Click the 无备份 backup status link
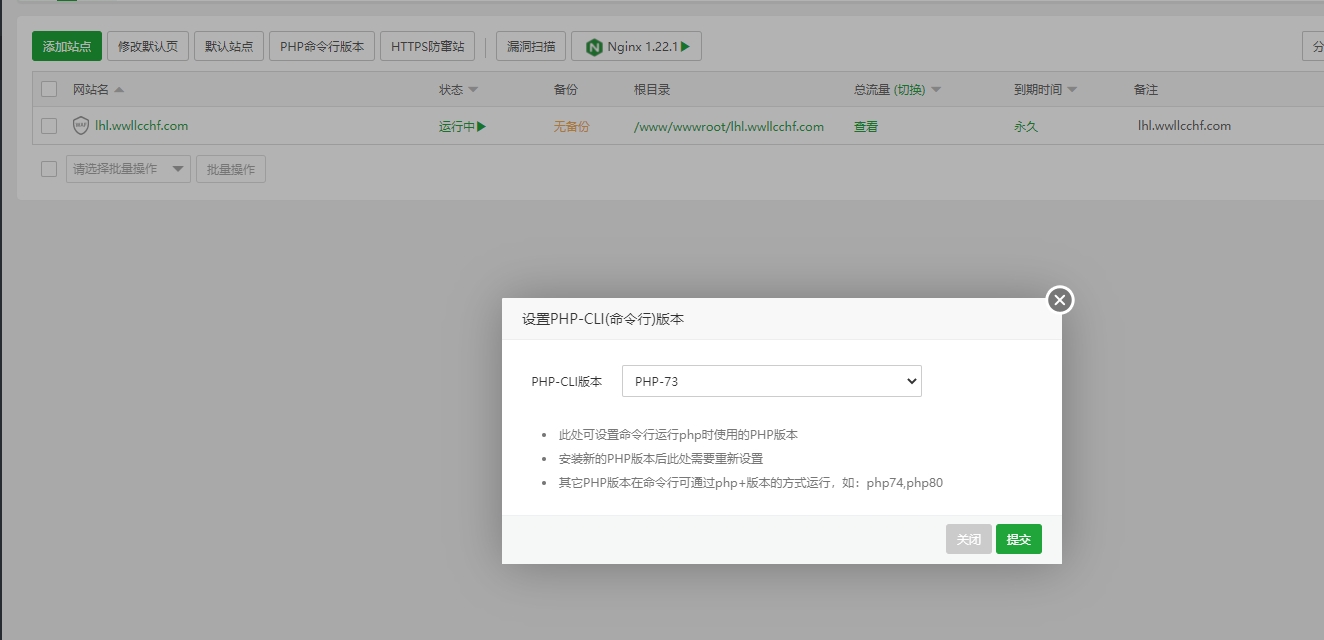This screenshot has width=1324, height=640. point(571,127)
